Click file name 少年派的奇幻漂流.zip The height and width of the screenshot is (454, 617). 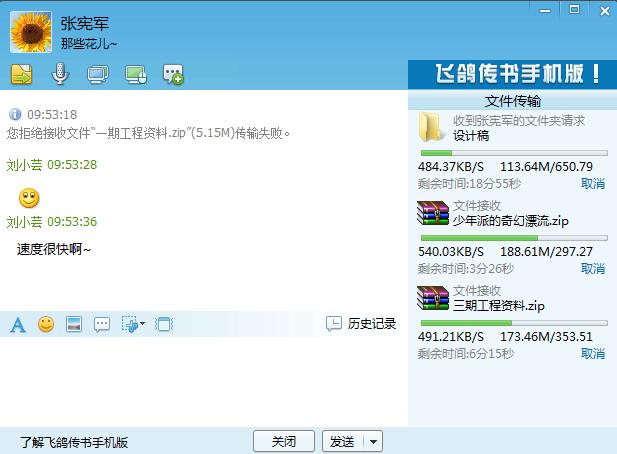click(510, 221)
